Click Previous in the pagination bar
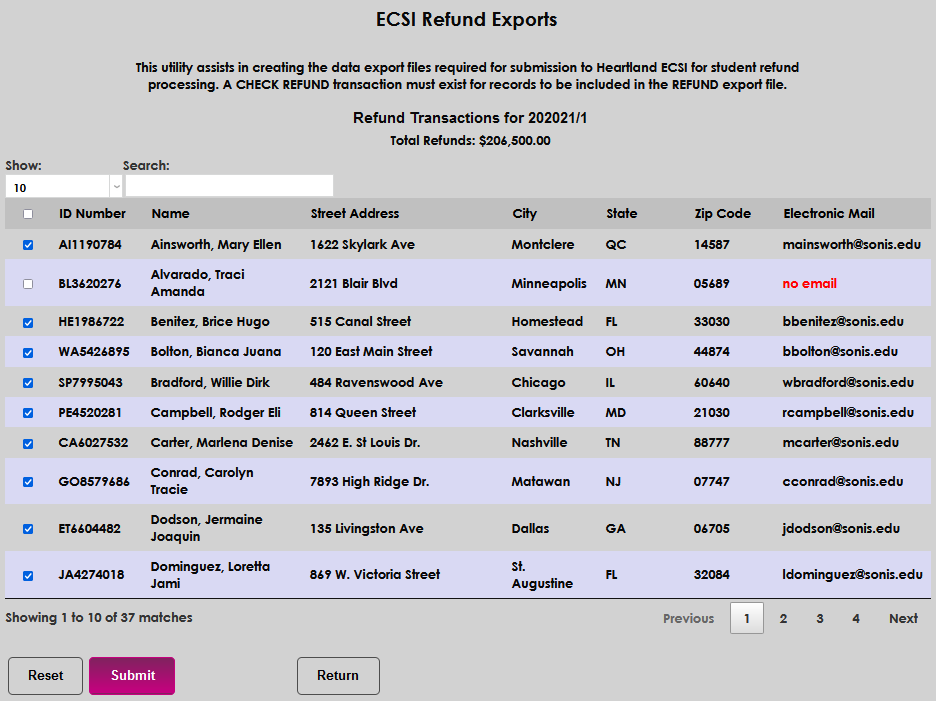The width and height of the screenshot is (936, 701). coord(688,618)
